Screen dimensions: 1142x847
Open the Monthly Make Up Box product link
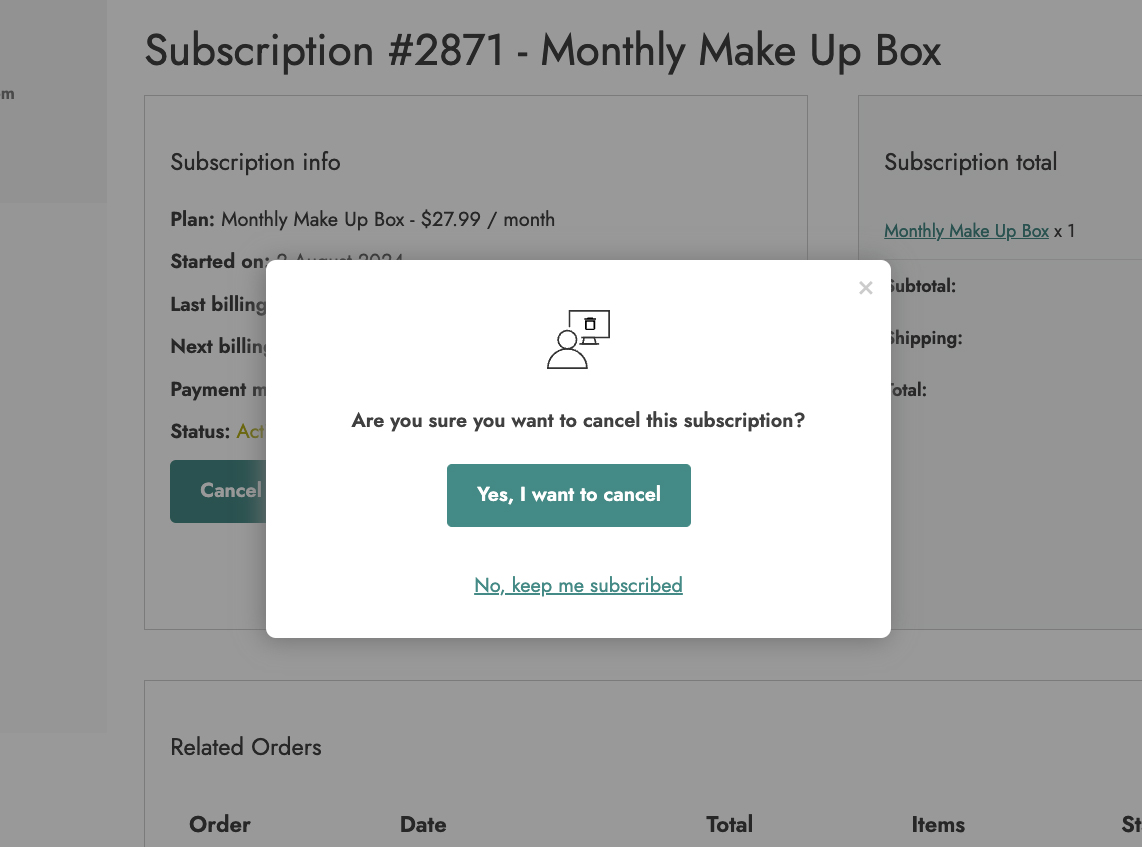click(966, 231)
